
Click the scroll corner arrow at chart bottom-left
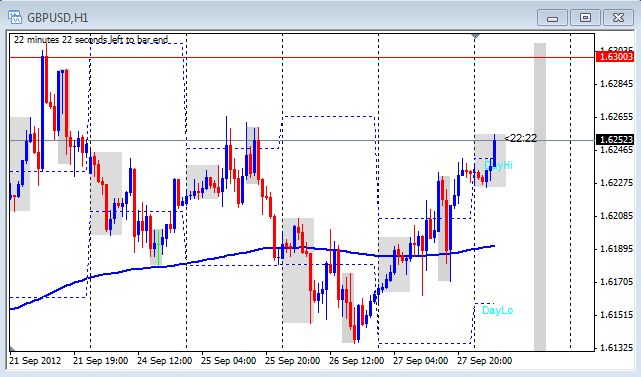point(12,348)
